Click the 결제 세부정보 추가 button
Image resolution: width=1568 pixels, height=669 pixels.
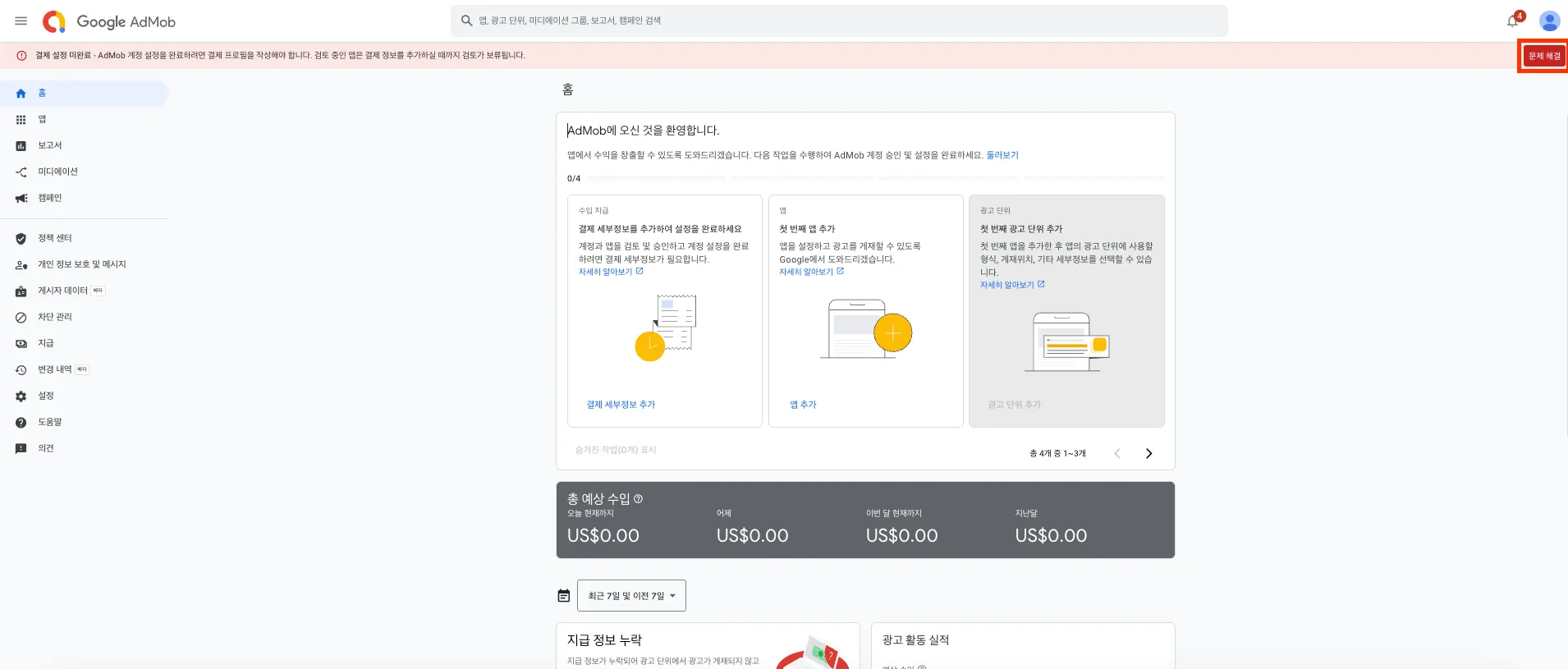(621, 405)
